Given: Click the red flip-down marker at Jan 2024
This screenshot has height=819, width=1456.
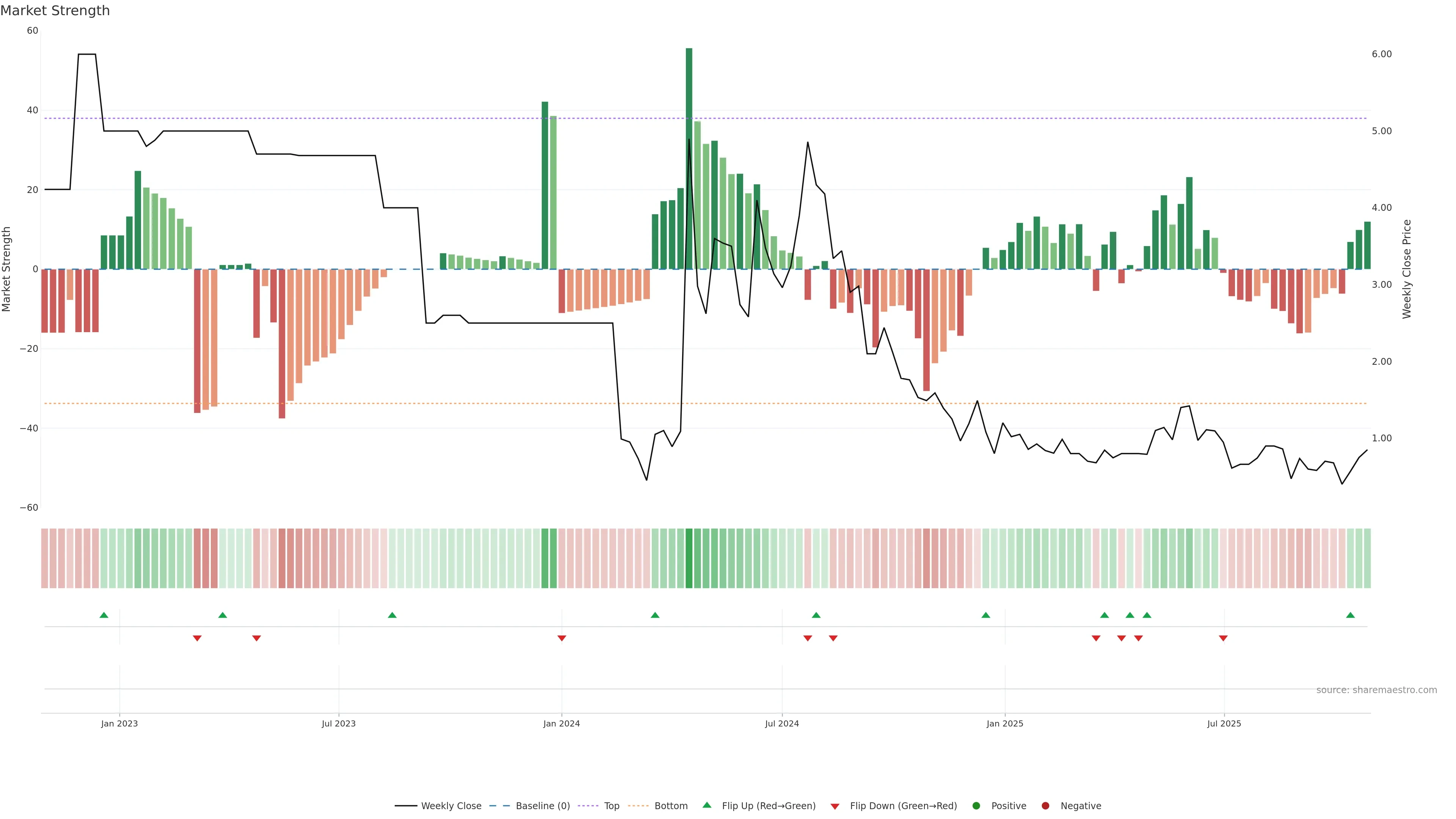Looking at the screenshot, I should (561, 638).
